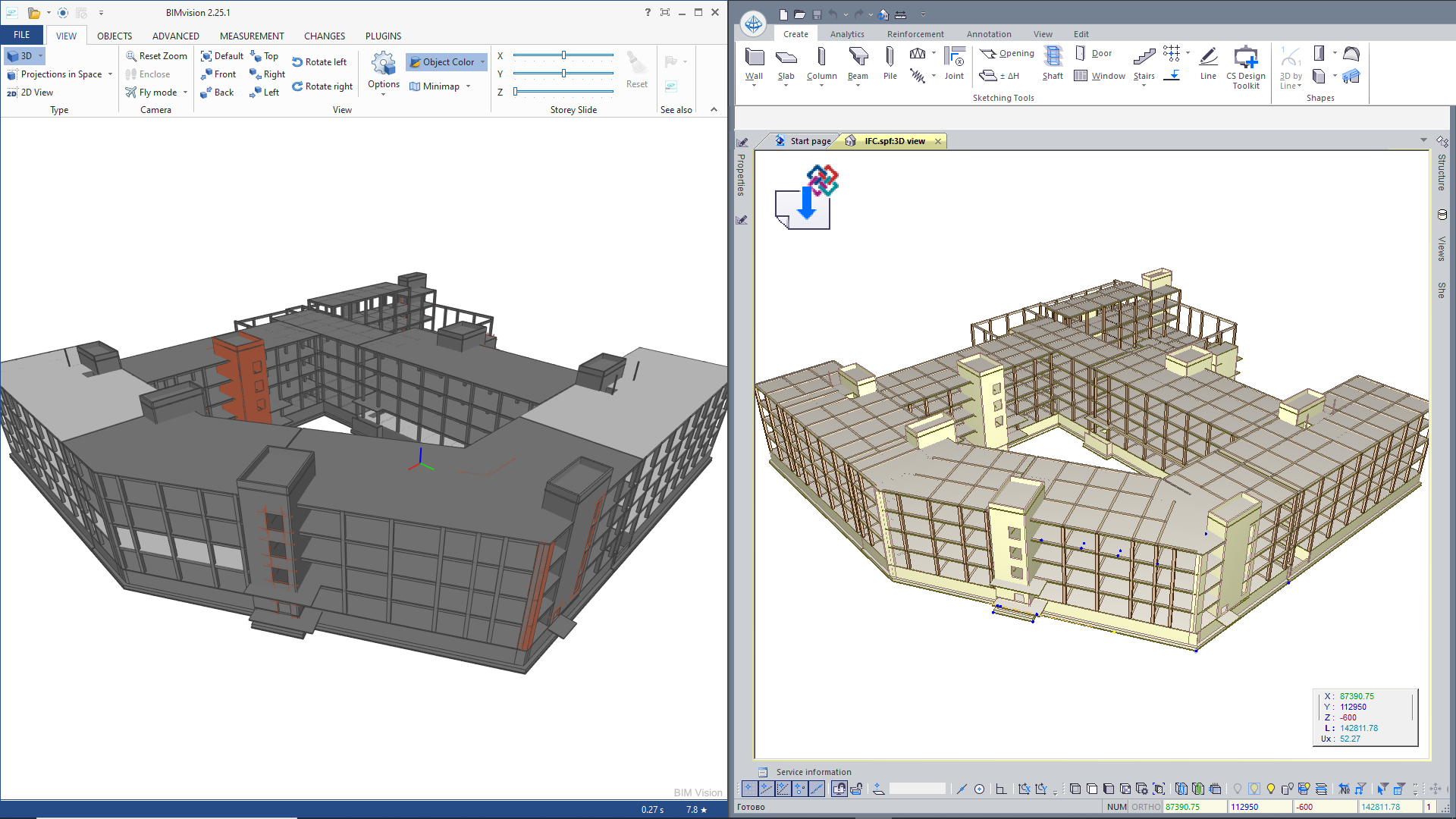Toggle the first snap mode button
Image resolution: width=1456 pixels, height=819 pixels.
coord(748,789)
